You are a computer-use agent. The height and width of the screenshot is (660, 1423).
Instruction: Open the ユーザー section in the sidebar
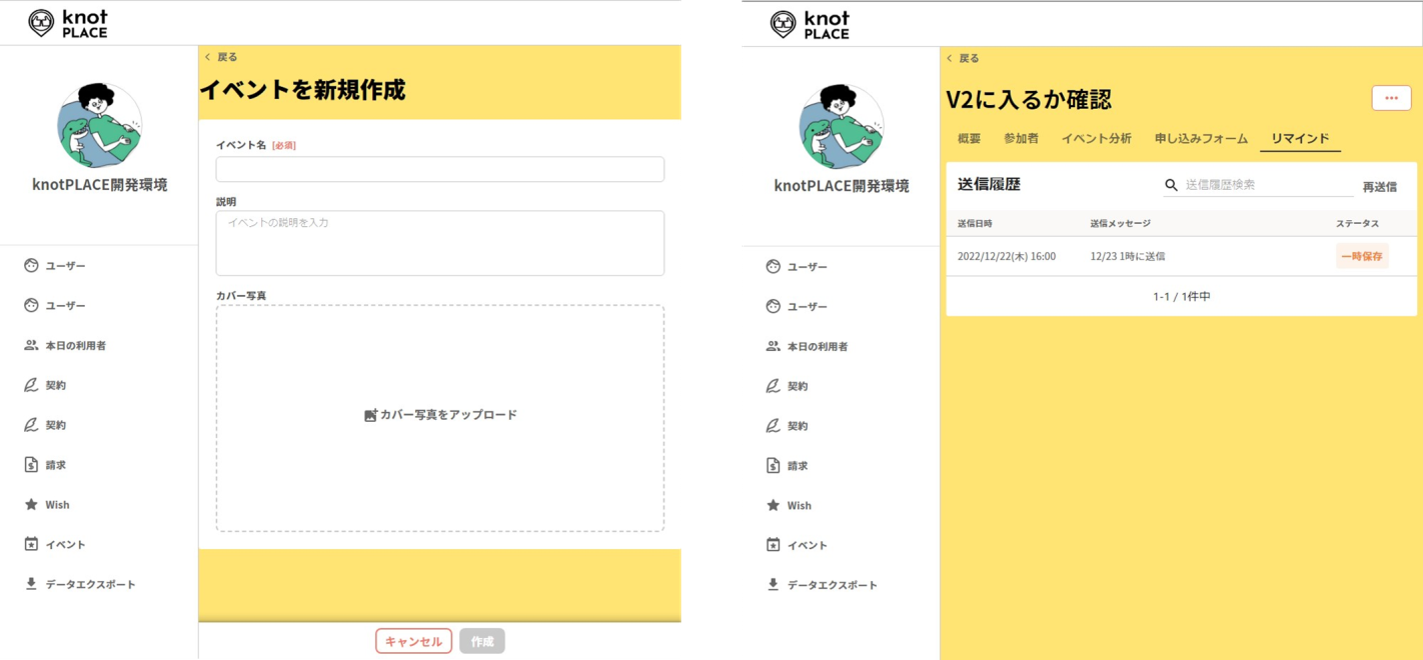(x=60, y=267)
